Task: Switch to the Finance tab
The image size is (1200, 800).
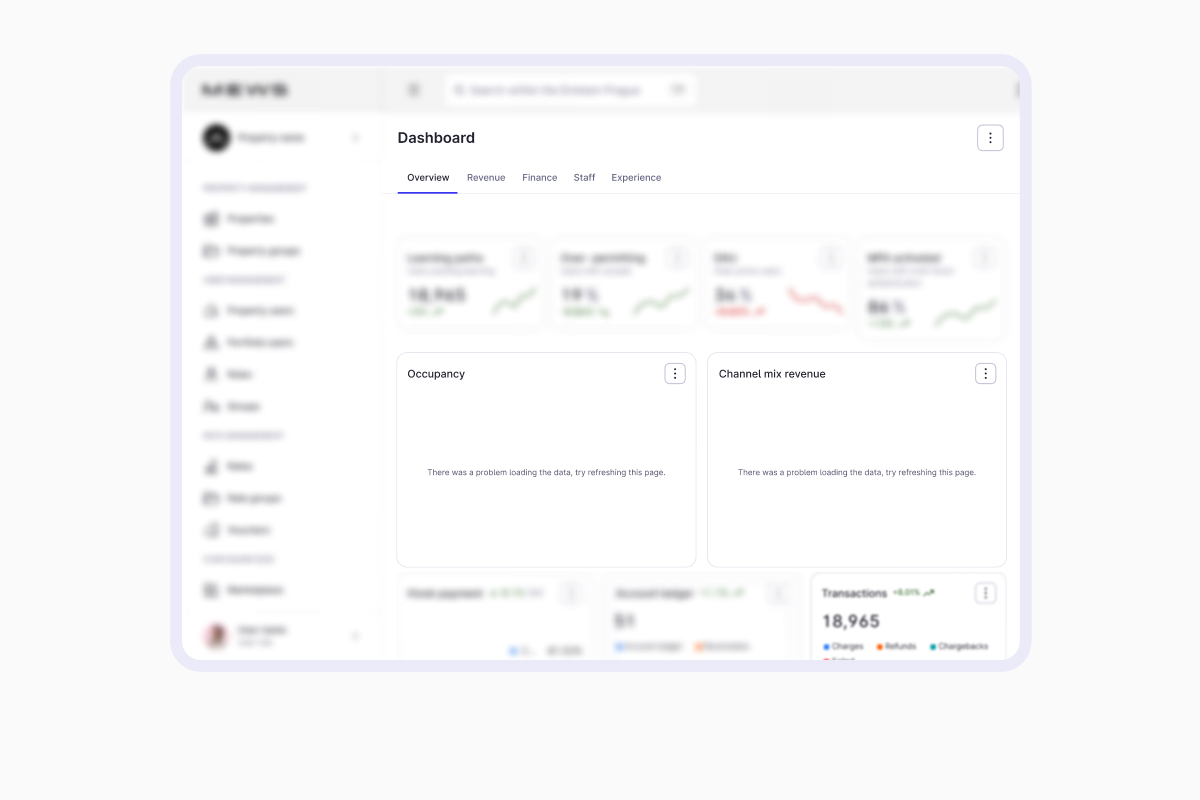Action: tap(539, 177)
